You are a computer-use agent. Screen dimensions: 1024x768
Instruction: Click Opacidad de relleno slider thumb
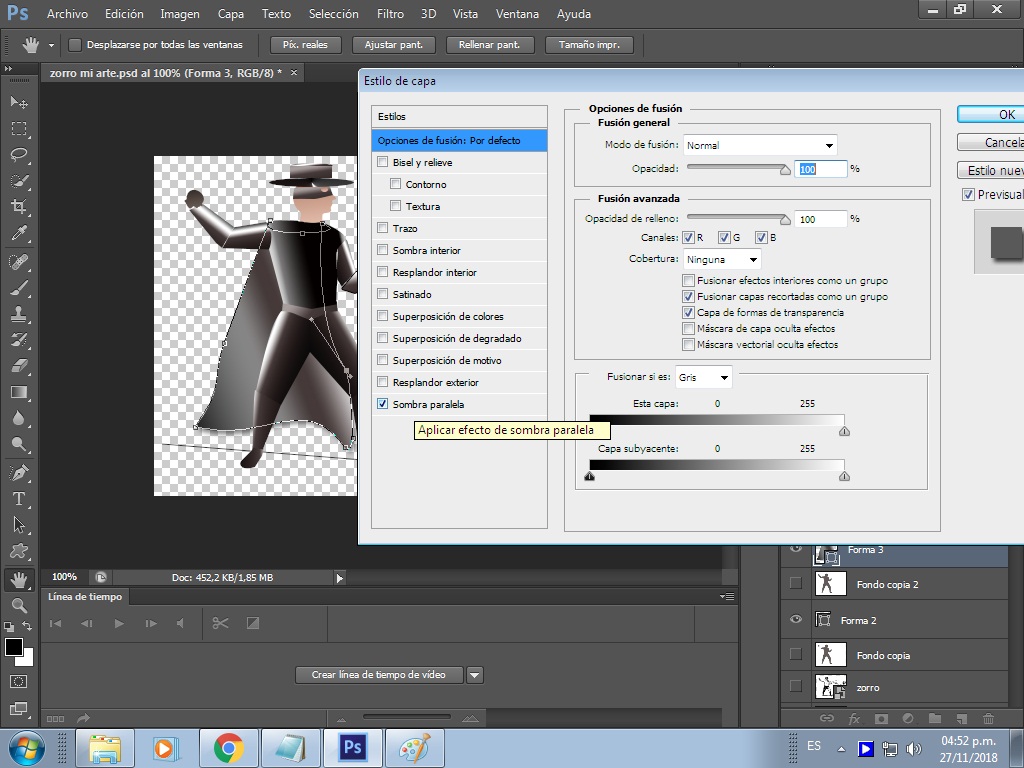pos(785,219)
